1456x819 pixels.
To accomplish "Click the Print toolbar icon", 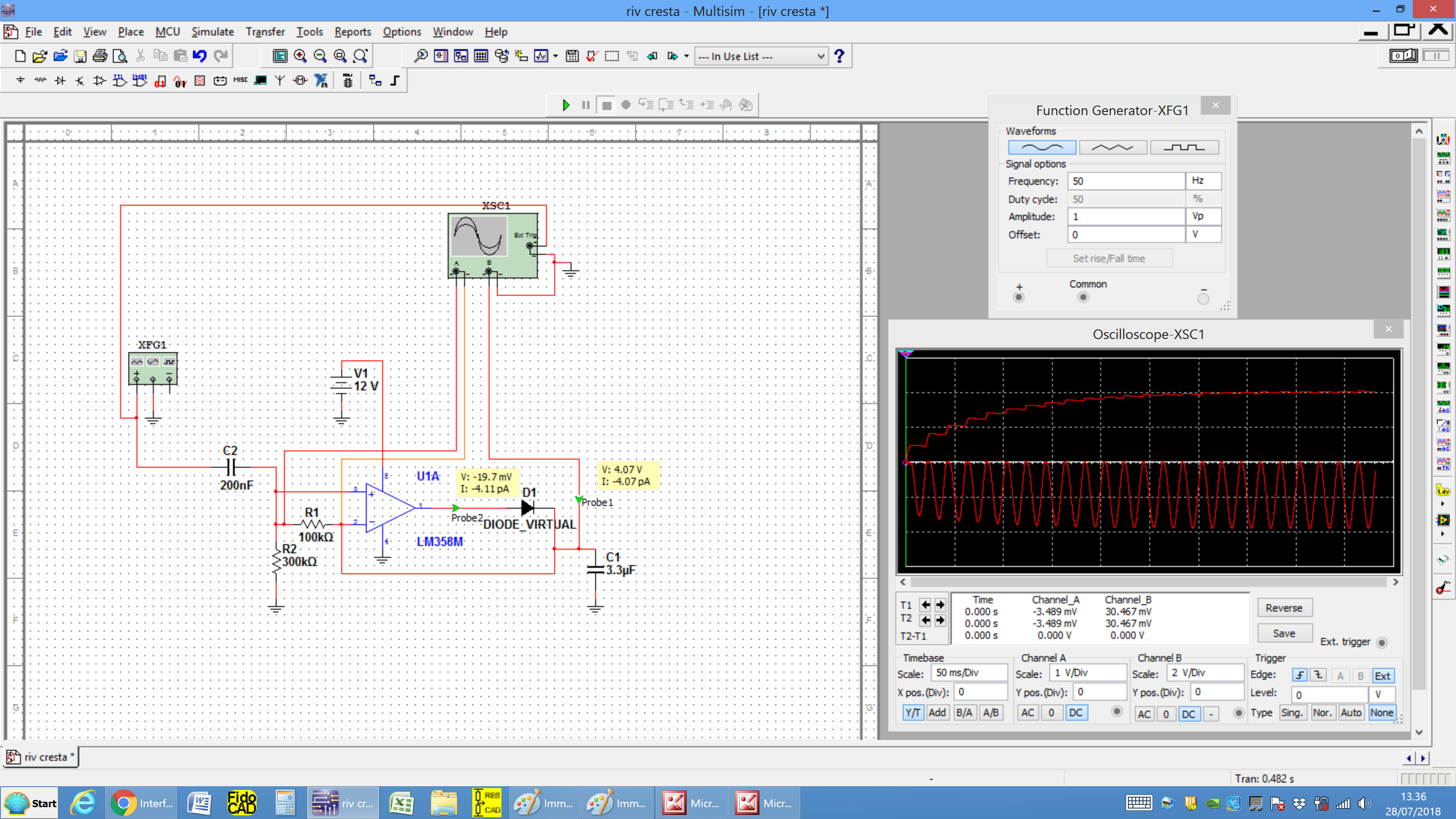I will (x=100, y=56).
